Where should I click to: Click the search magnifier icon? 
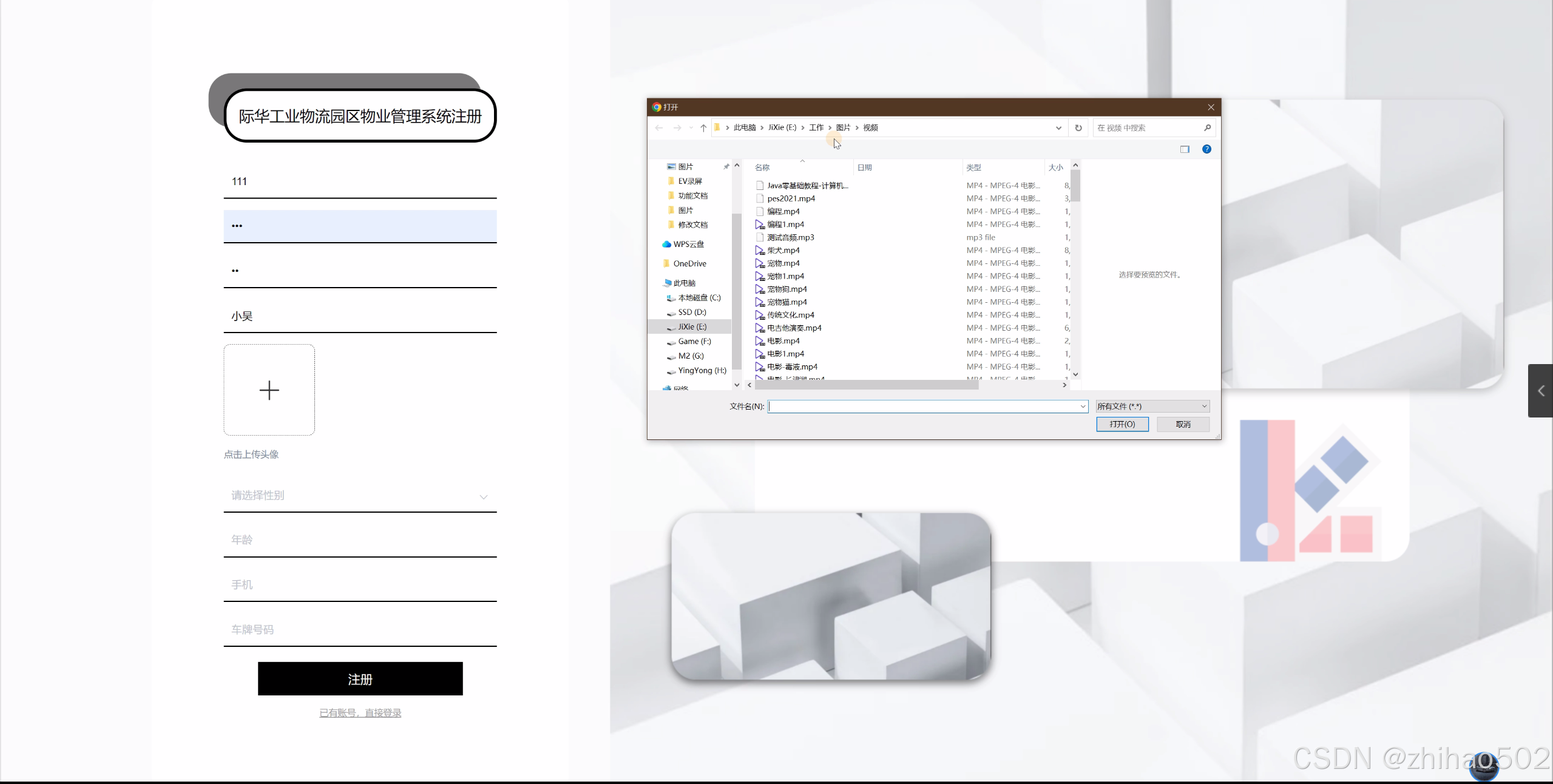[1207, 128]
